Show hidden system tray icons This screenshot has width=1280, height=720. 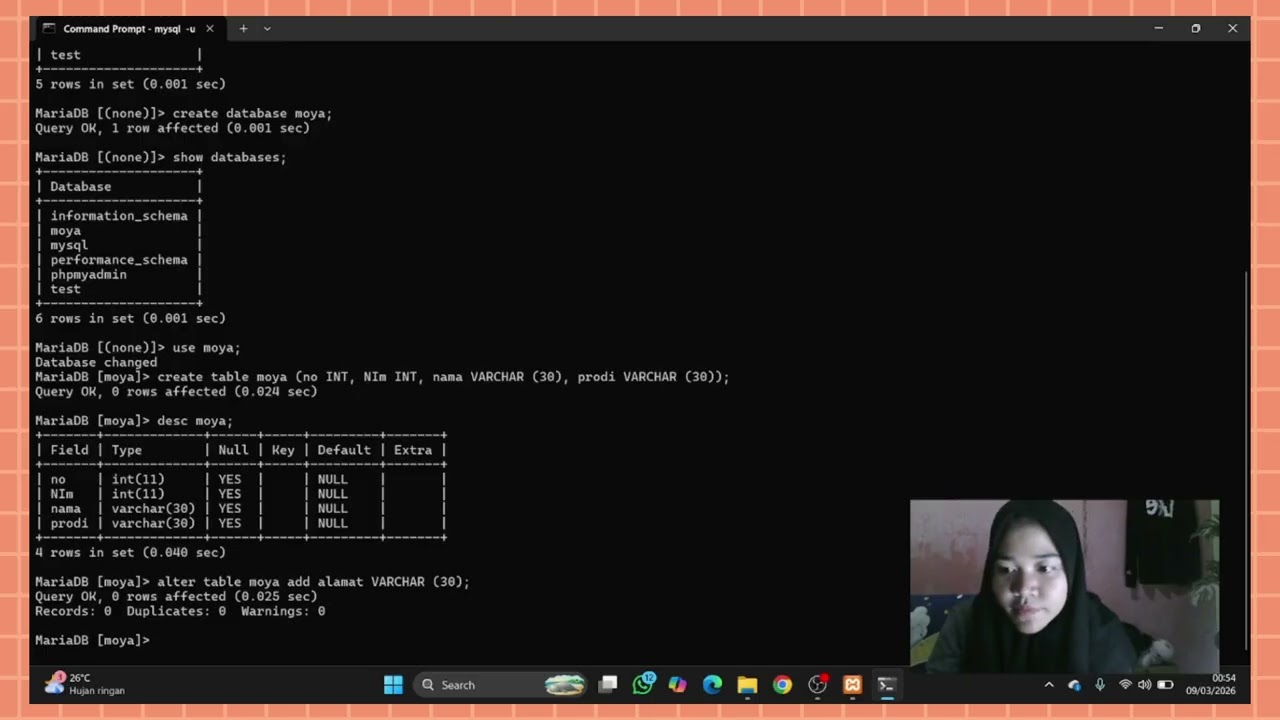[1049, 685]
